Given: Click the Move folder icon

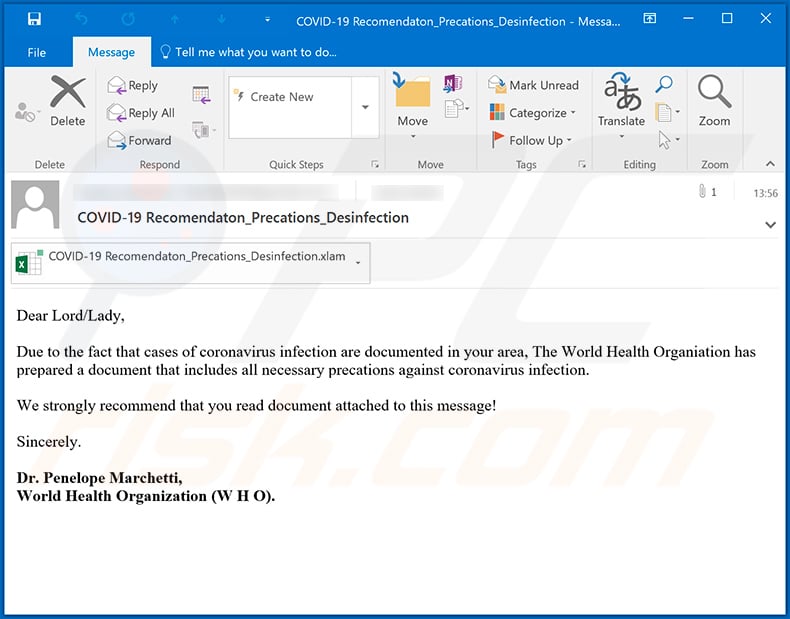Looking at the screenshot, I should point(412,91).
